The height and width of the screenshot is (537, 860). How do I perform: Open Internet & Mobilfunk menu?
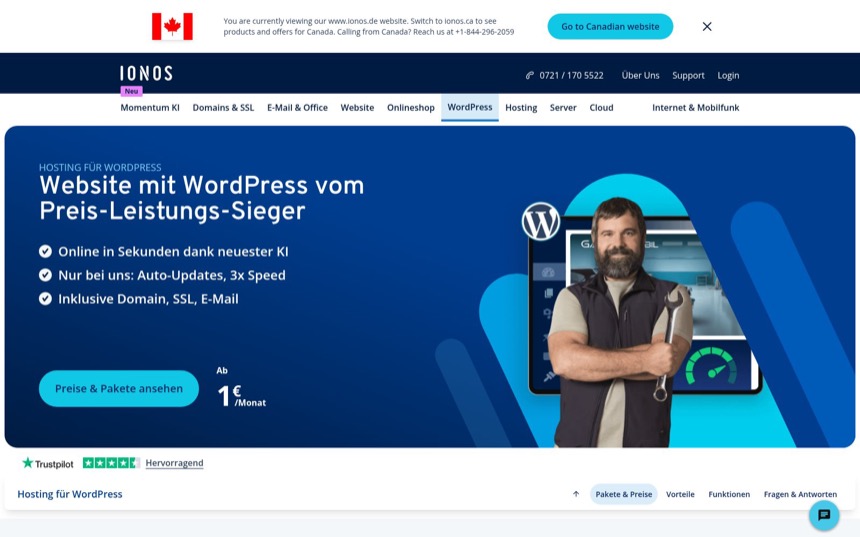[695, 108]
